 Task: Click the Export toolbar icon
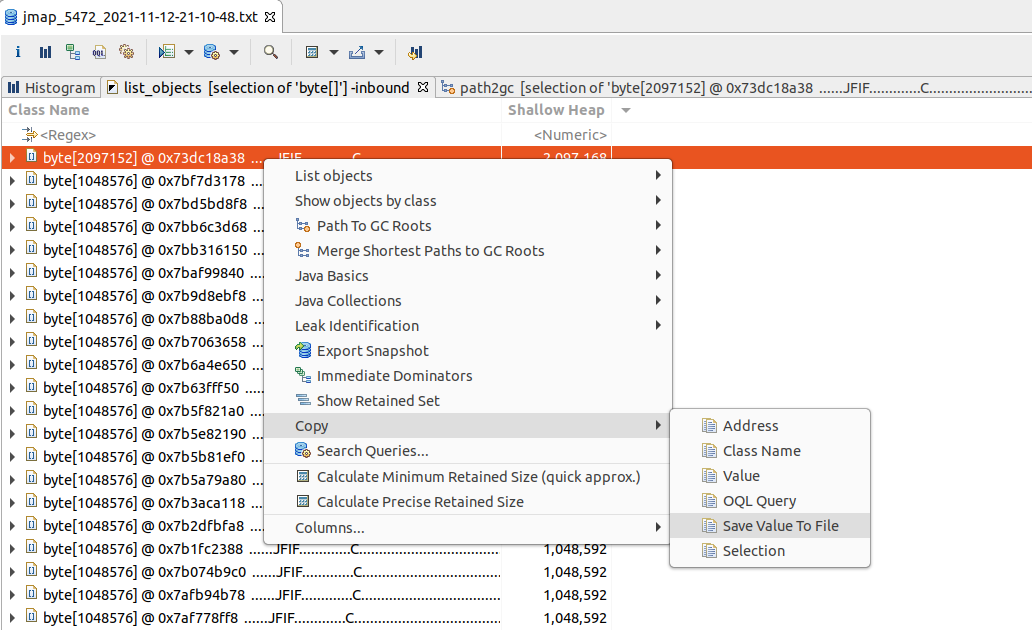point(357,52)
